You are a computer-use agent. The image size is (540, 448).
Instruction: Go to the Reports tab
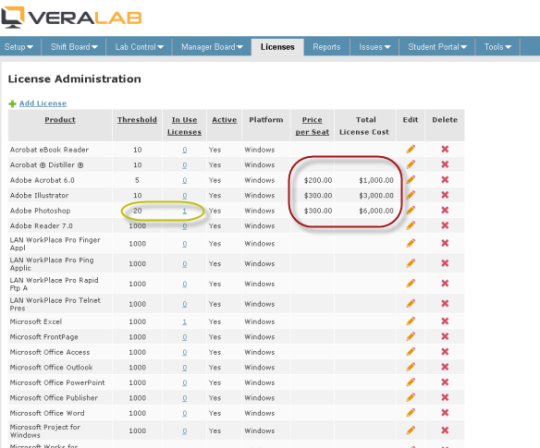pyautogui.click(x=326, y=47)
